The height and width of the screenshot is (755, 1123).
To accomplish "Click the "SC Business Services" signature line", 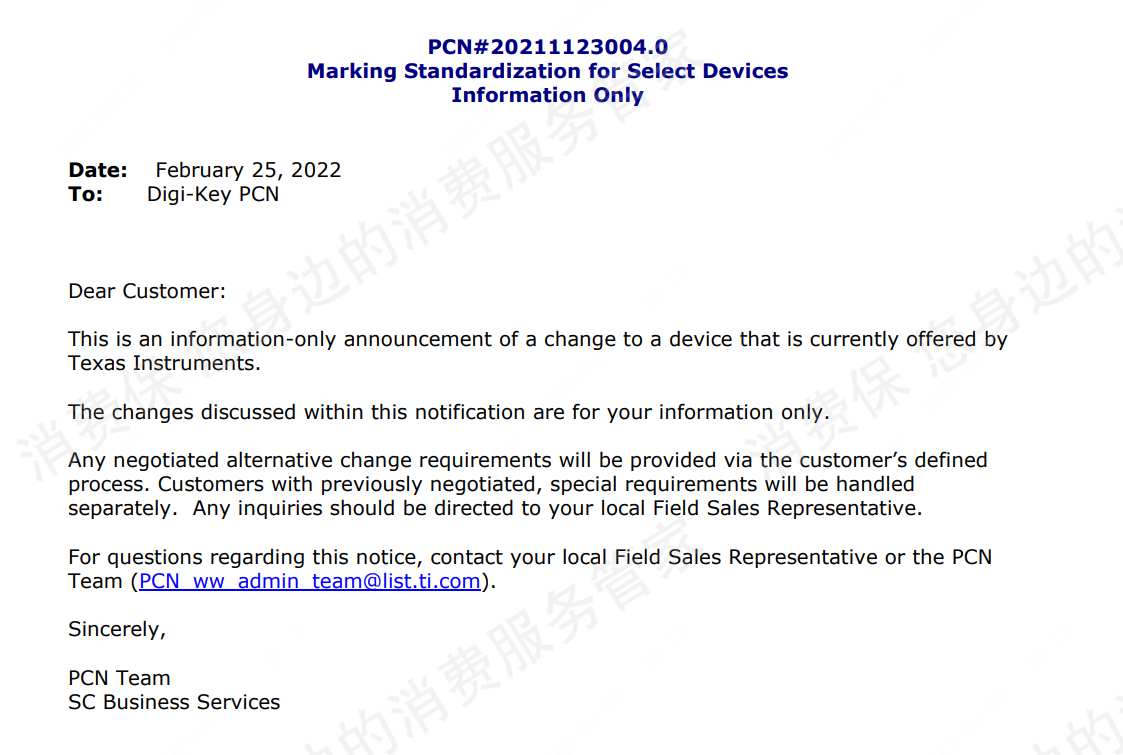I will pos(174,702).
